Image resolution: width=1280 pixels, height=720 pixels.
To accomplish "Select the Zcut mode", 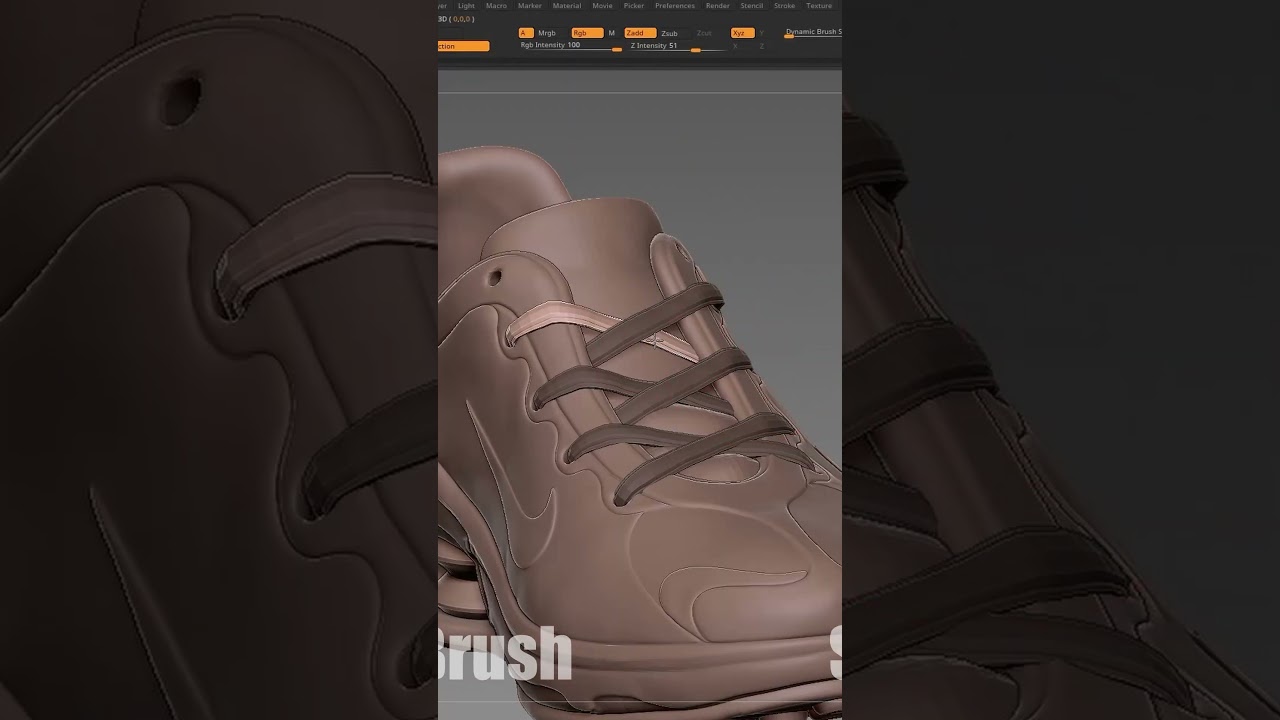I will coord(704,33).
